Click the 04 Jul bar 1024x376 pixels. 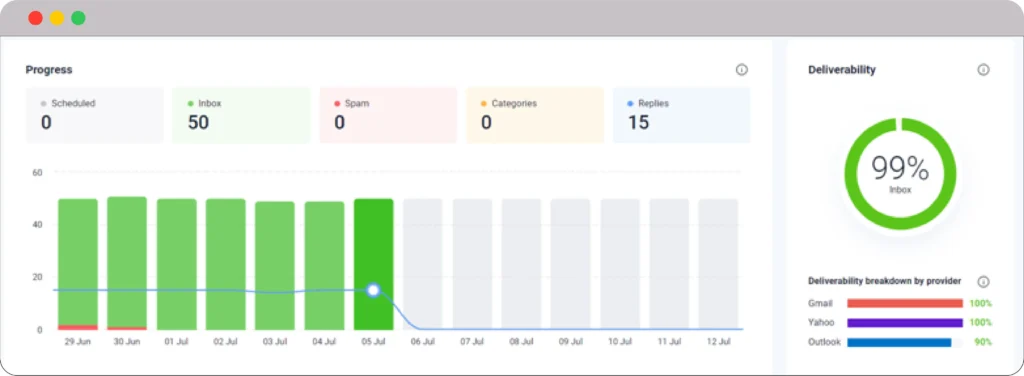click(x=325, y=266)
